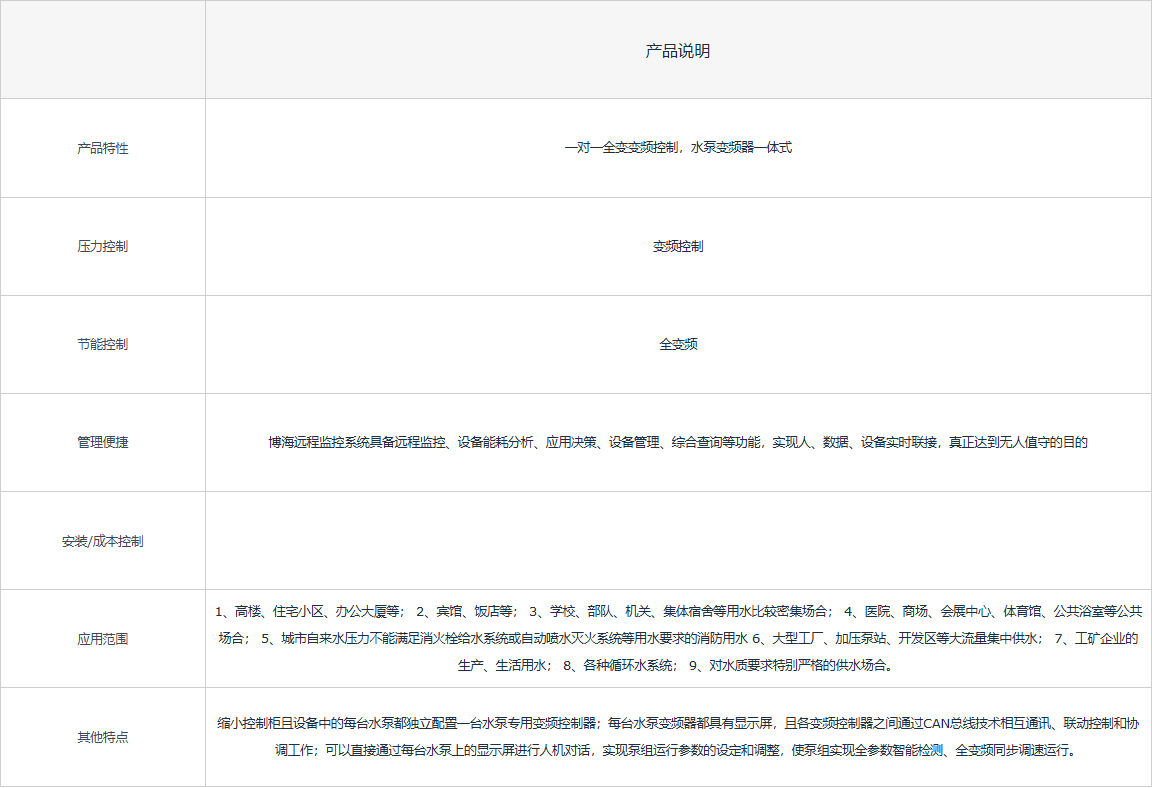Image resolution: width=1152 pixels, height=788 pixels.
Task: Click the 产品说明 column header
Action: (678, 51)
